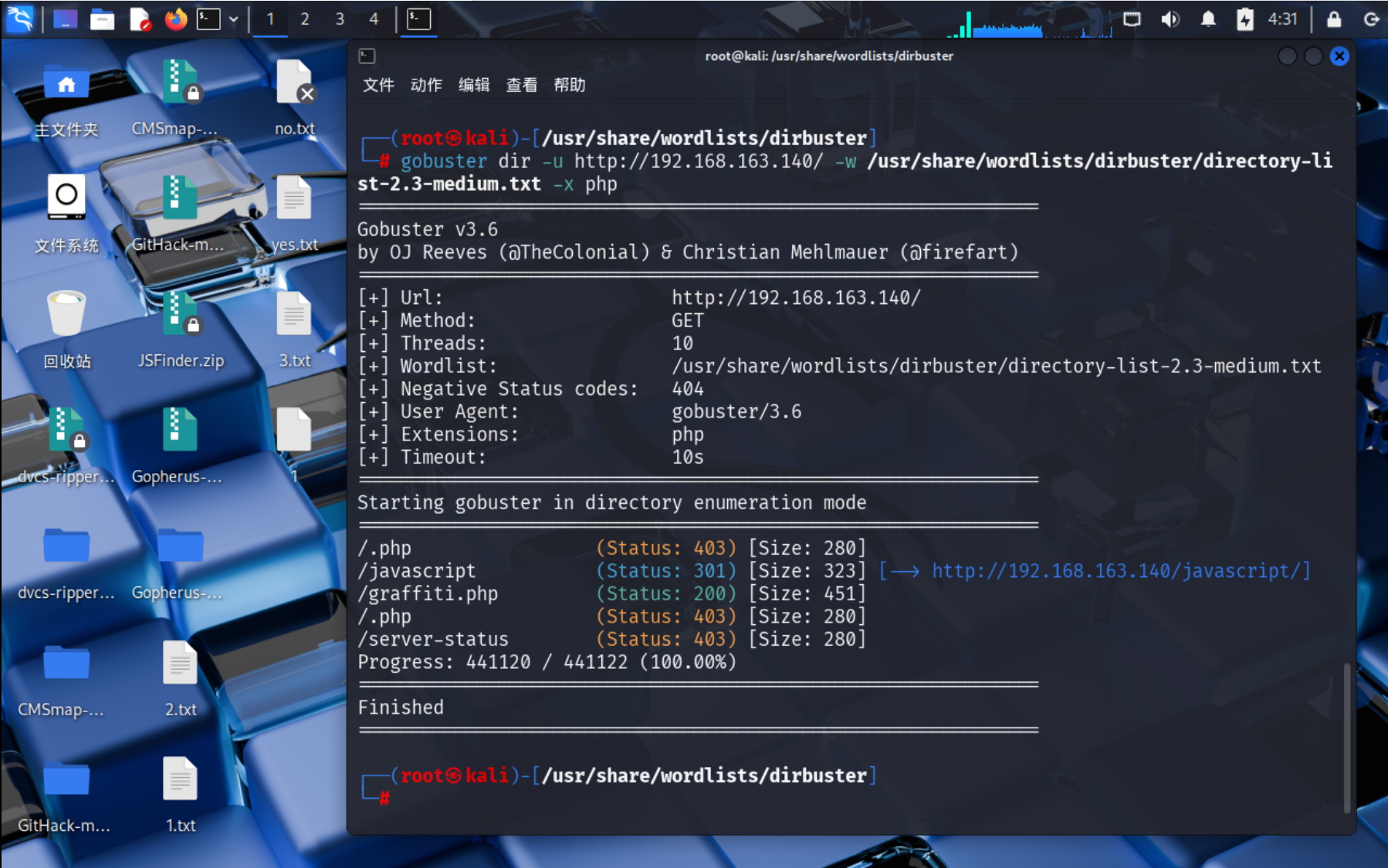Open the 动作 menu in terminal

tap(426, 85)
